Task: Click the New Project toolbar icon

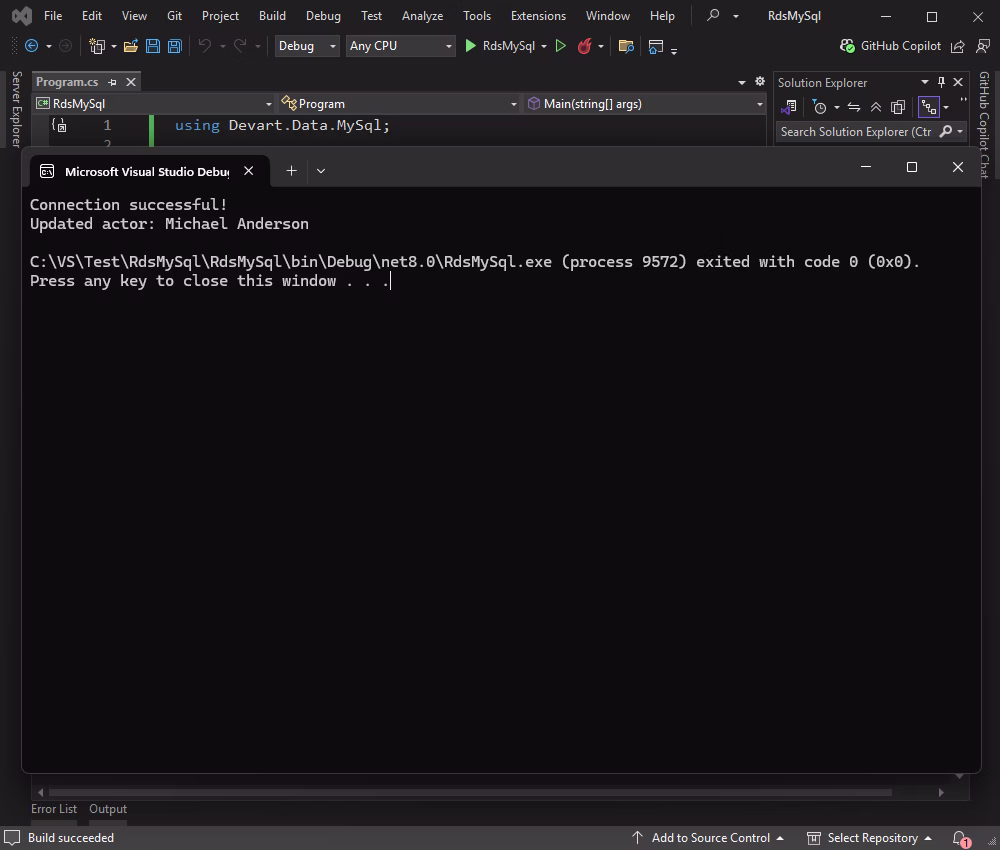Action: (98, 46)
